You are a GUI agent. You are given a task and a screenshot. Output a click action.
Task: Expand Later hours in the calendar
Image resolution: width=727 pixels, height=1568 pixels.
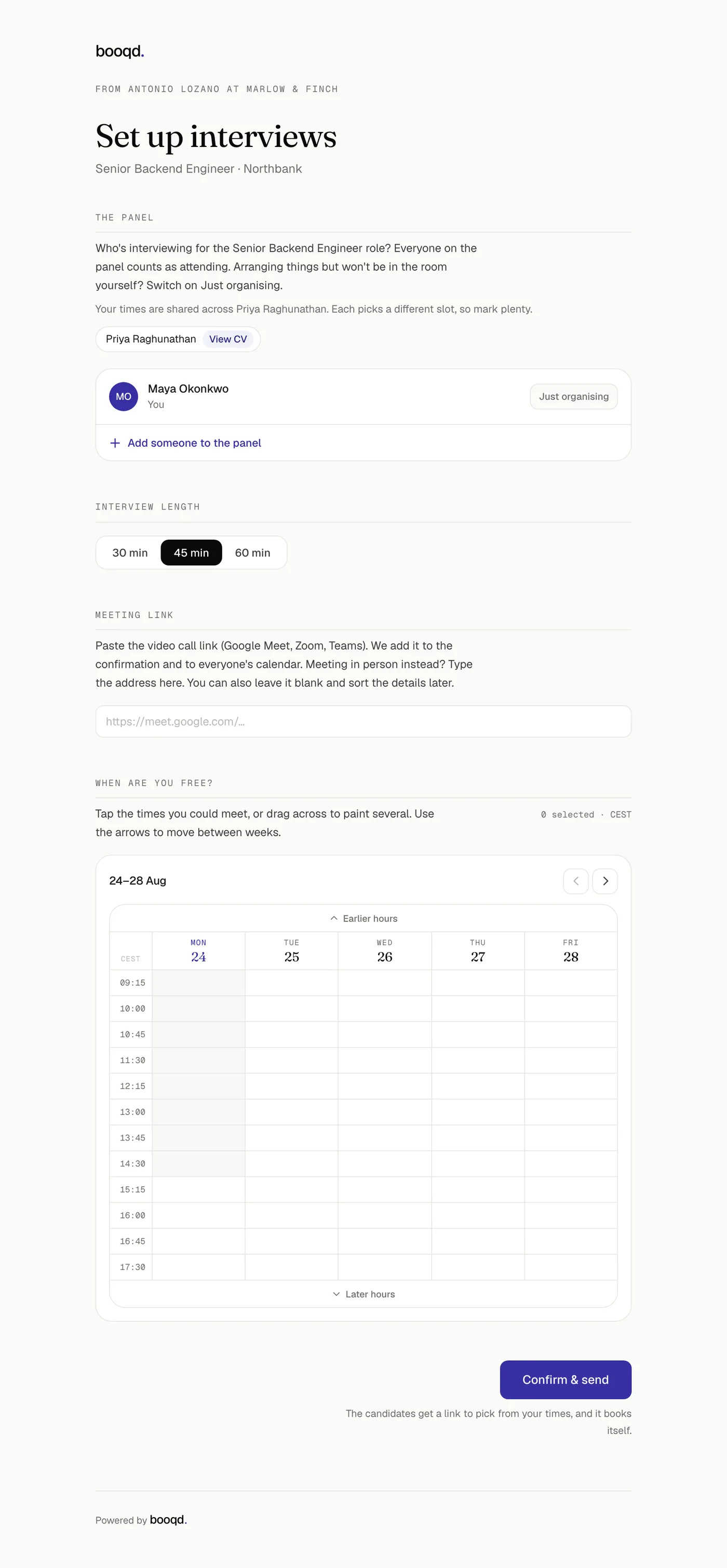click(x=364, y=1293)
